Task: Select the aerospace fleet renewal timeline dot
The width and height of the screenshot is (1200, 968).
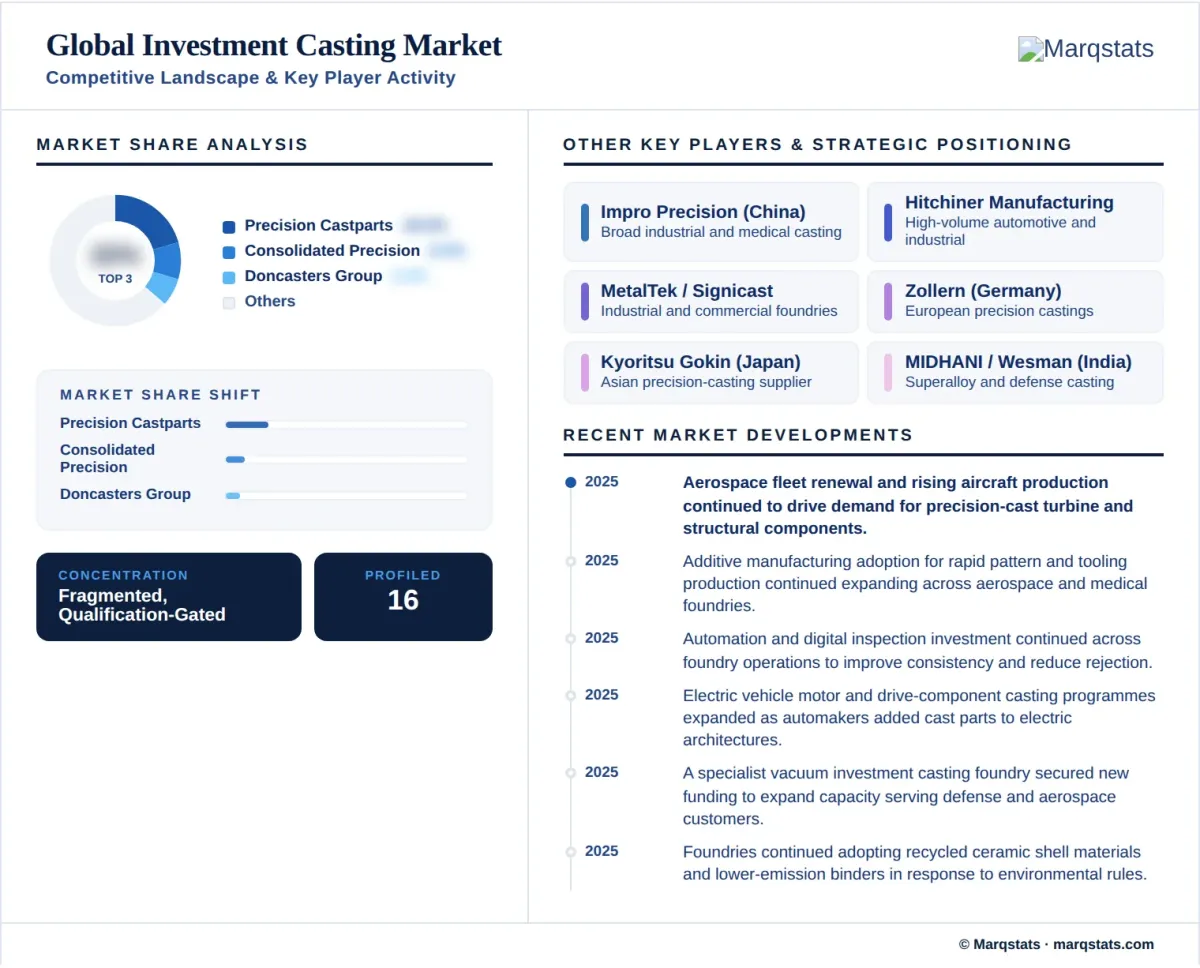Action: tap(571, 482)
